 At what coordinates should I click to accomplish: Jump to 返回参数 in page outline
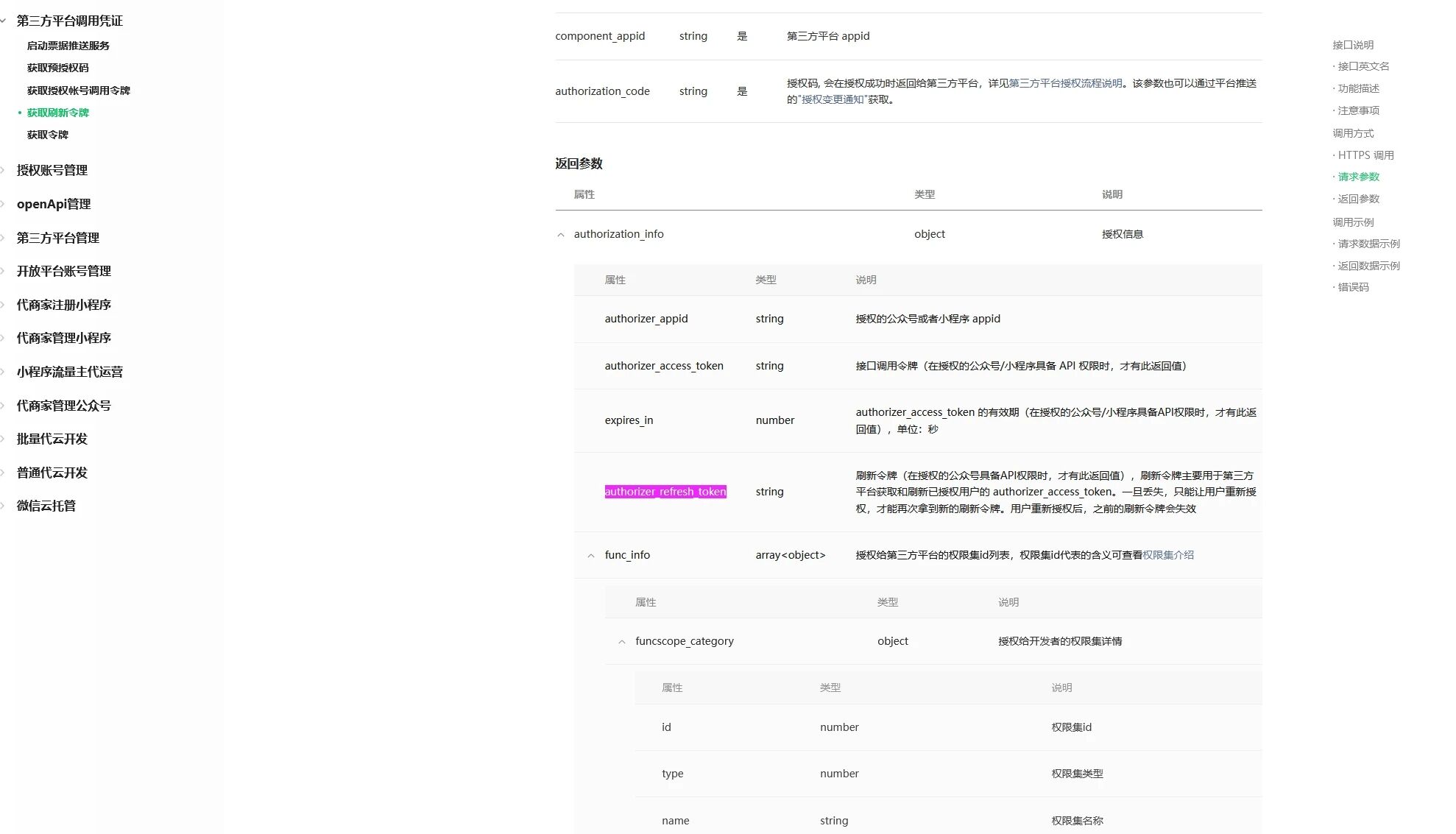[1358, 199]
